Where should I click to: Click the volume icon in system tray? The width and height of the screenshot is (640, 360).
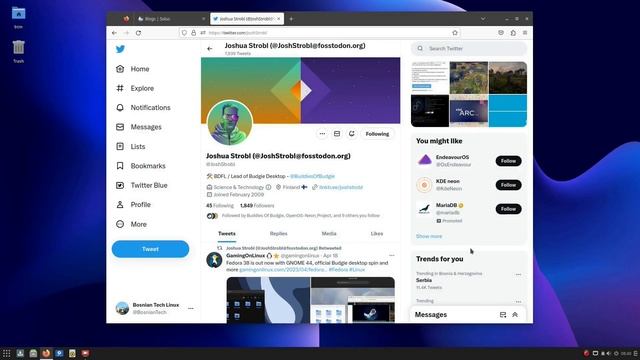[x=609, y=353]
